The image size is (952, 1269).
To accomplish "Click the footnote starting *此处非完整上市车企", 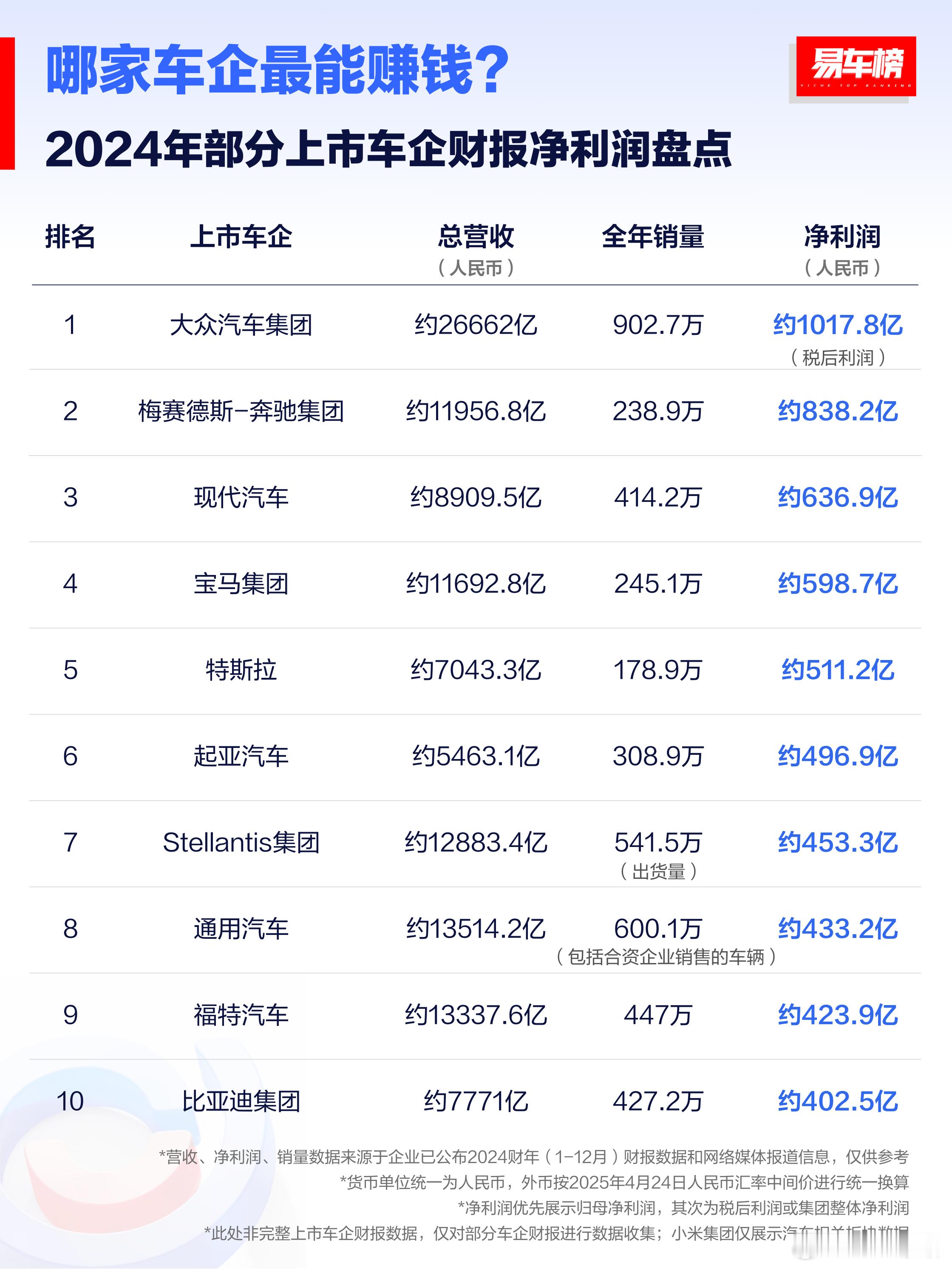I will [x=556, y=1233].
